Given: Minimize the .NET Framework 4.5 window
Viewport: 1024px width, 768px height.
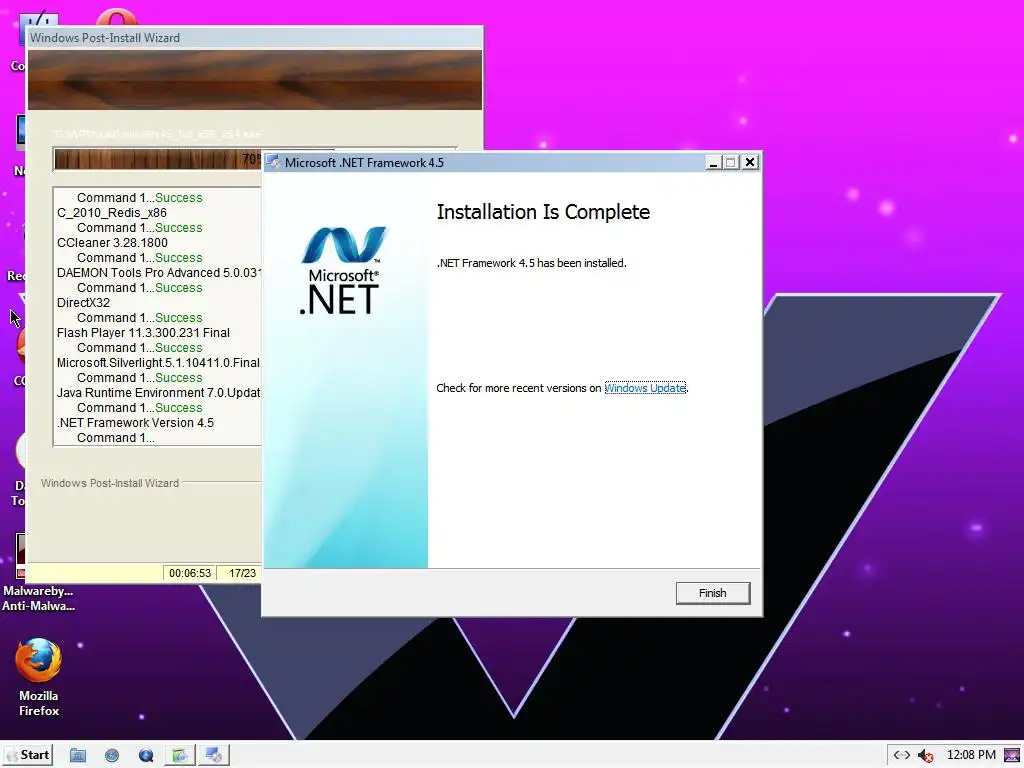Looking at the screenshot, I should (714, 162).
